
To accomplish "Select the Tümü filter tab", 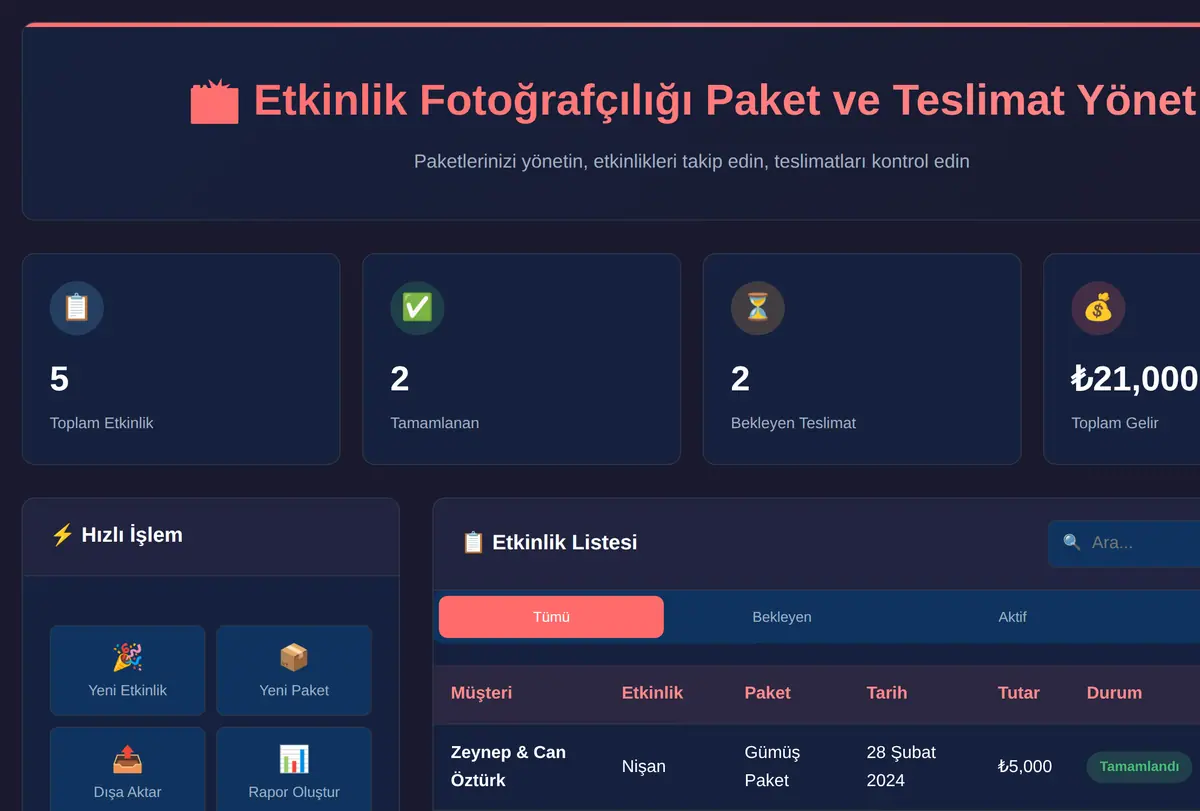I will [551, 617].
